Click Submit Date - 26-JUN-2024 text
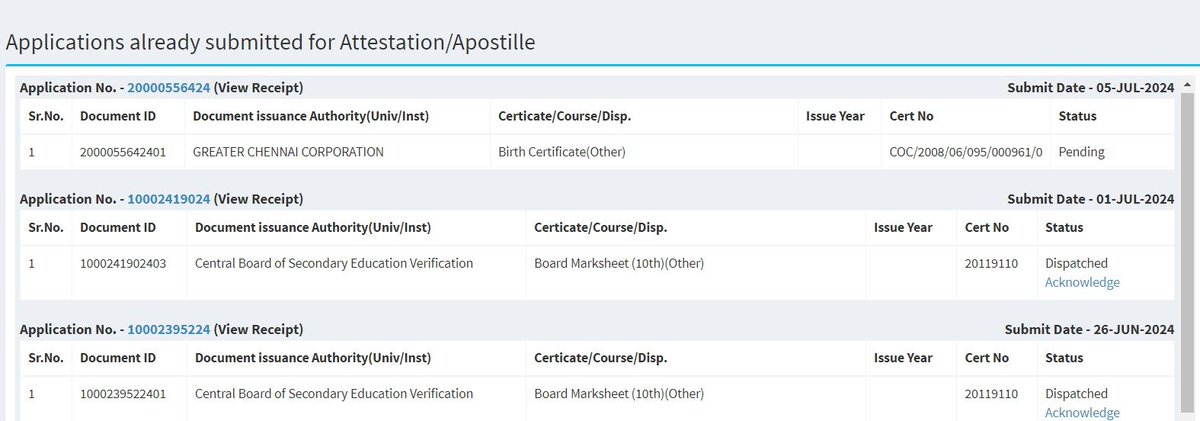 [1089, 329]
